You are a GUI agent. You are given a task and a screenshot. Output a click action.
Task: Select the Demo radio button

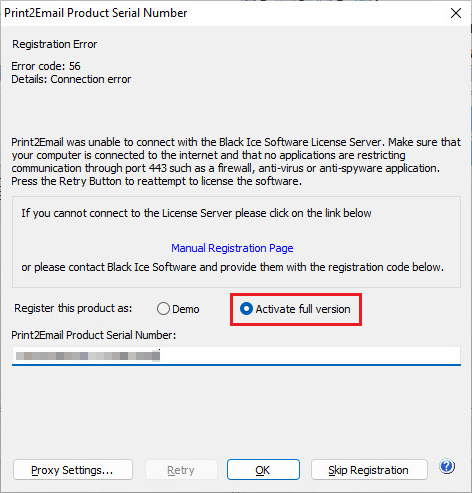pos(163,309)
